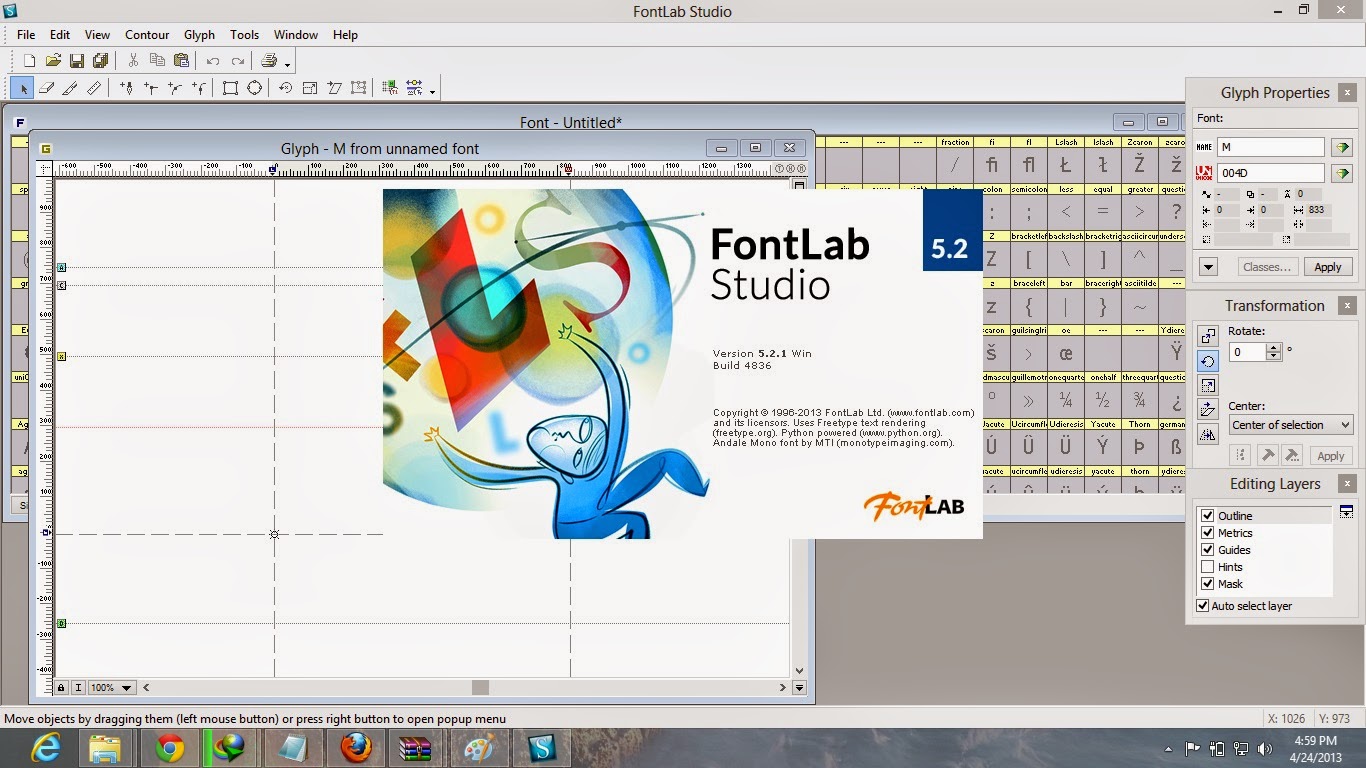1366x768 pixels.
Task: Click the Copy toolbar icon
Action: [157, 61]
